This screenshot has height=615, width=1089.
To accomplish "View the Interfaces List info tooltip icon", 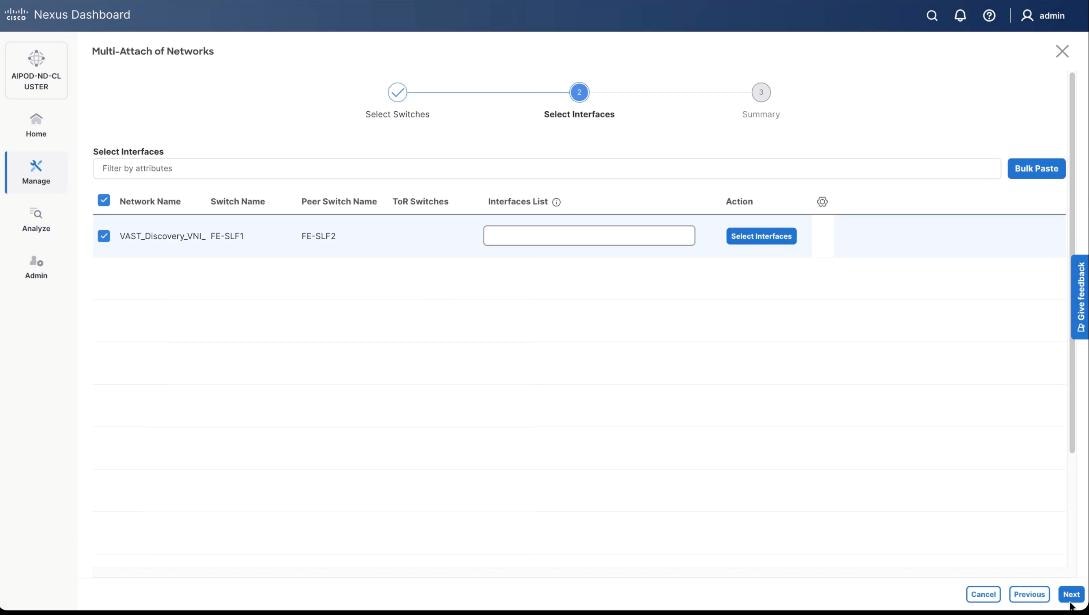I will (555, 201).
